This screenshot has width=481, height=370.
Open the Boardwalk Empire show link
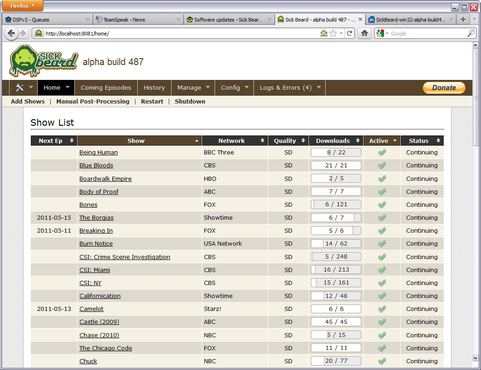[x=105, y=179]
